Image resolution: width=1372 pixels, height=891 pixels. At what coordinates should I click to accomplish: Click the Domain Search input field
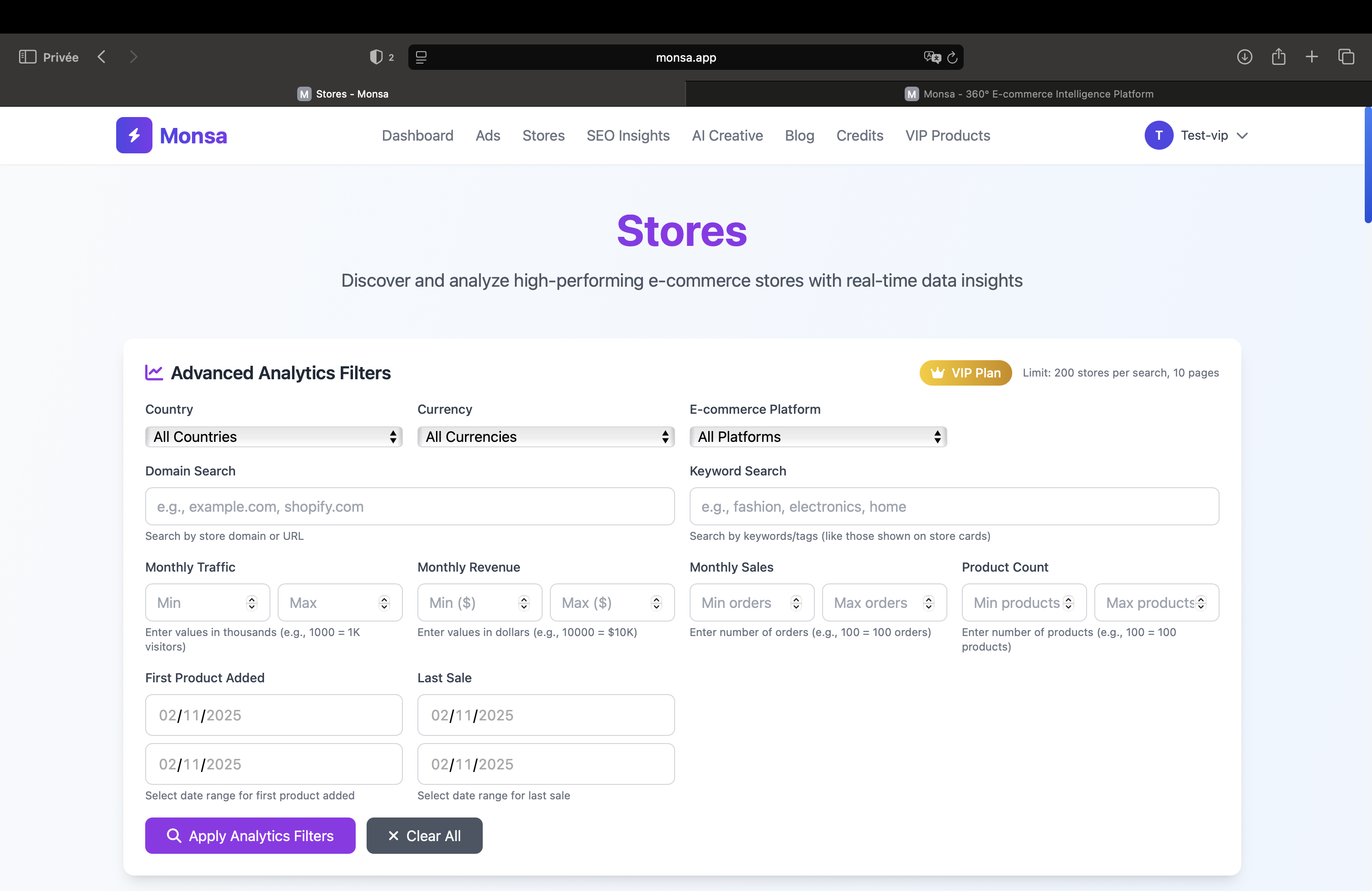(x=410, y=506)
